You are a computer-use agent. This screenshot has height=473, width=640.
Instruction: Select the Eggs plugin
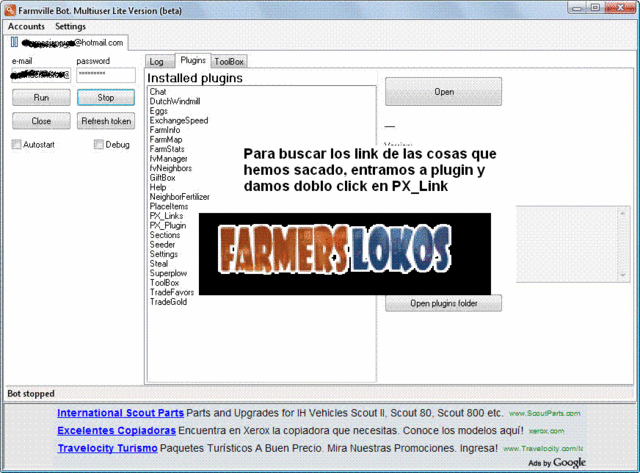point(158,111)
